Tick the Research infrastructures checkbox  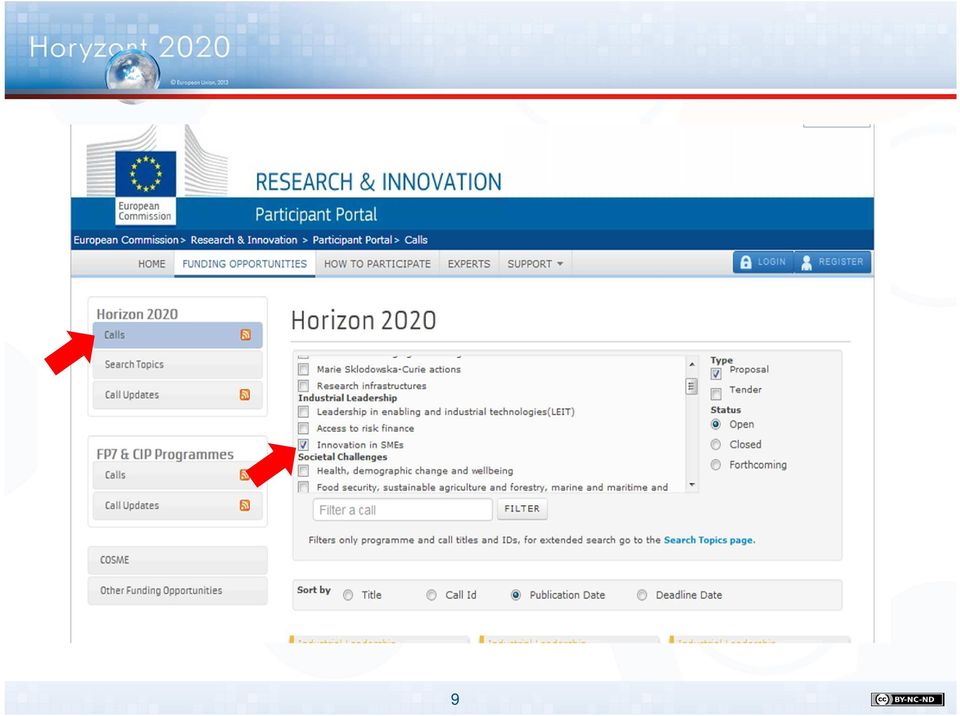[303, 386]
